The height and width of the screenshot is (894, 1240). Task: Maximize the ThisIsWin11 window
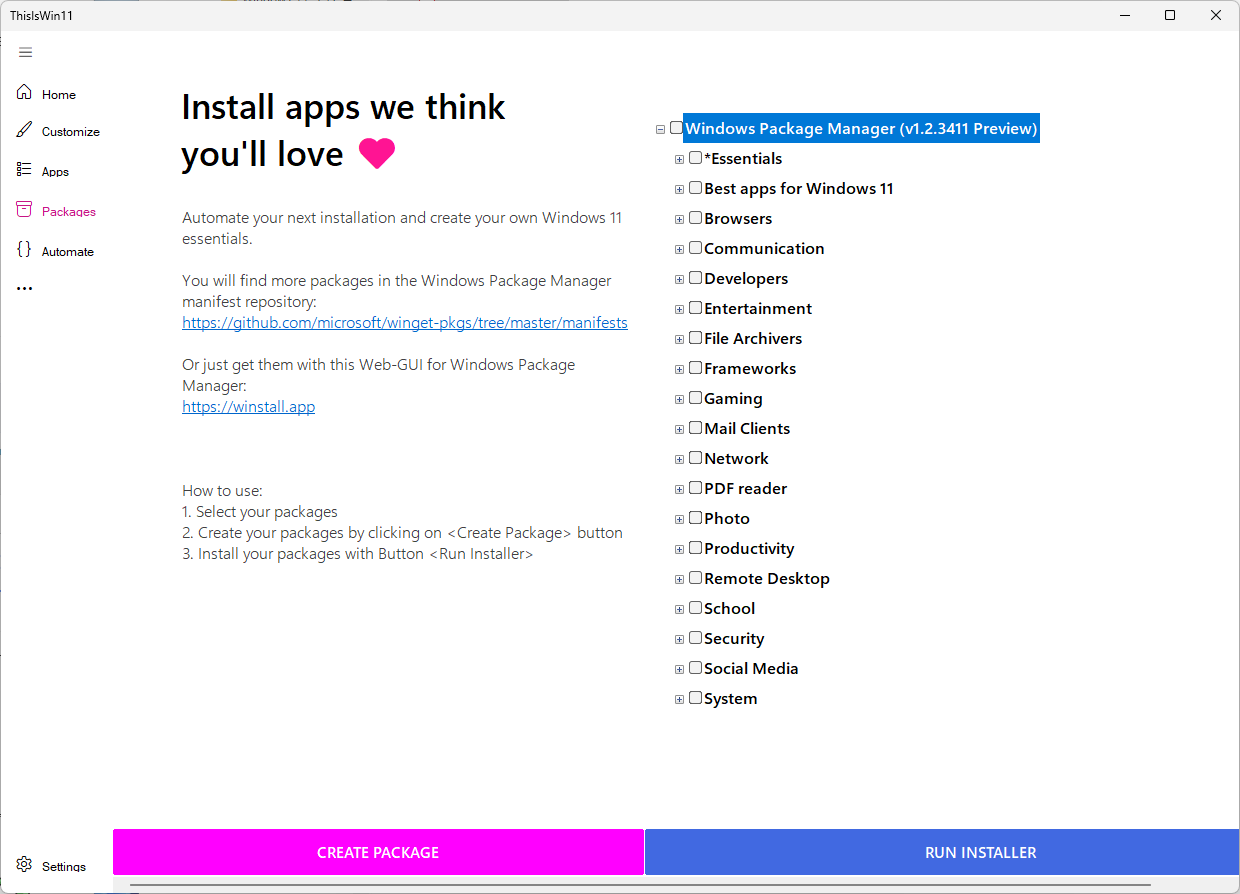click(1170, 15)
